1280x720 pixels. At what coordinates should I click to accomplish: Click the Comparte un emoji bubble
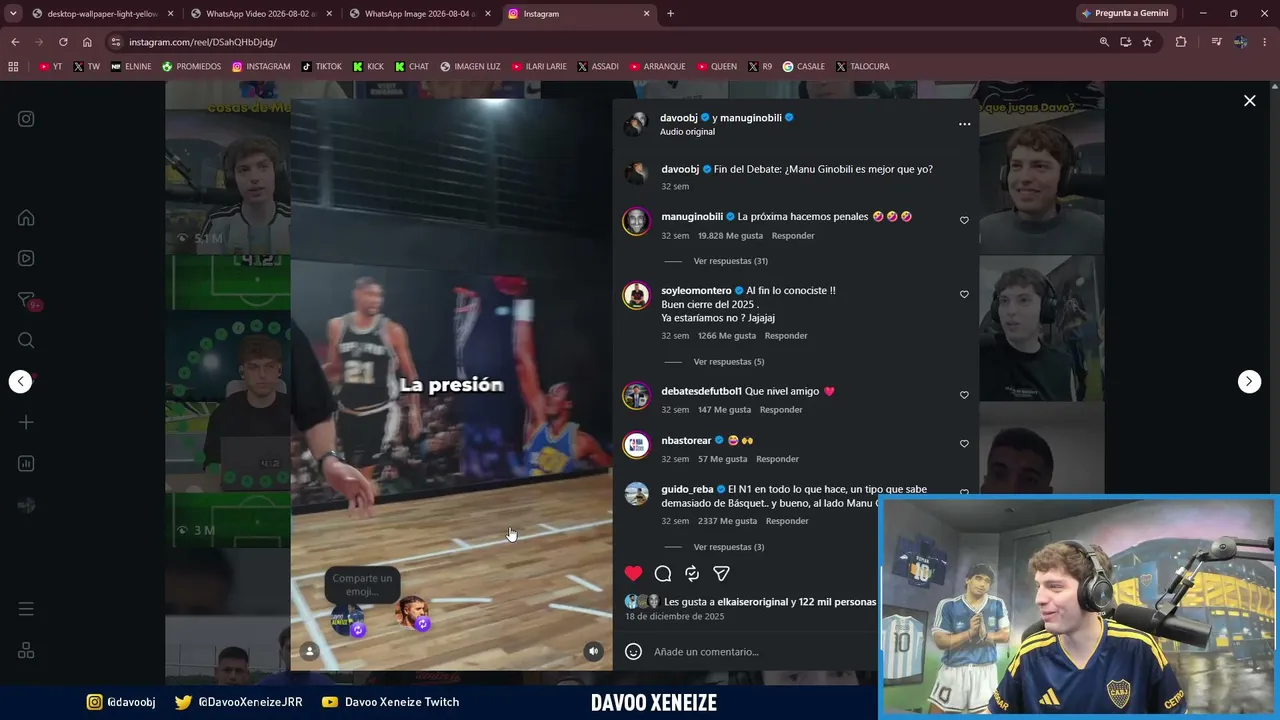coord(362,585)
